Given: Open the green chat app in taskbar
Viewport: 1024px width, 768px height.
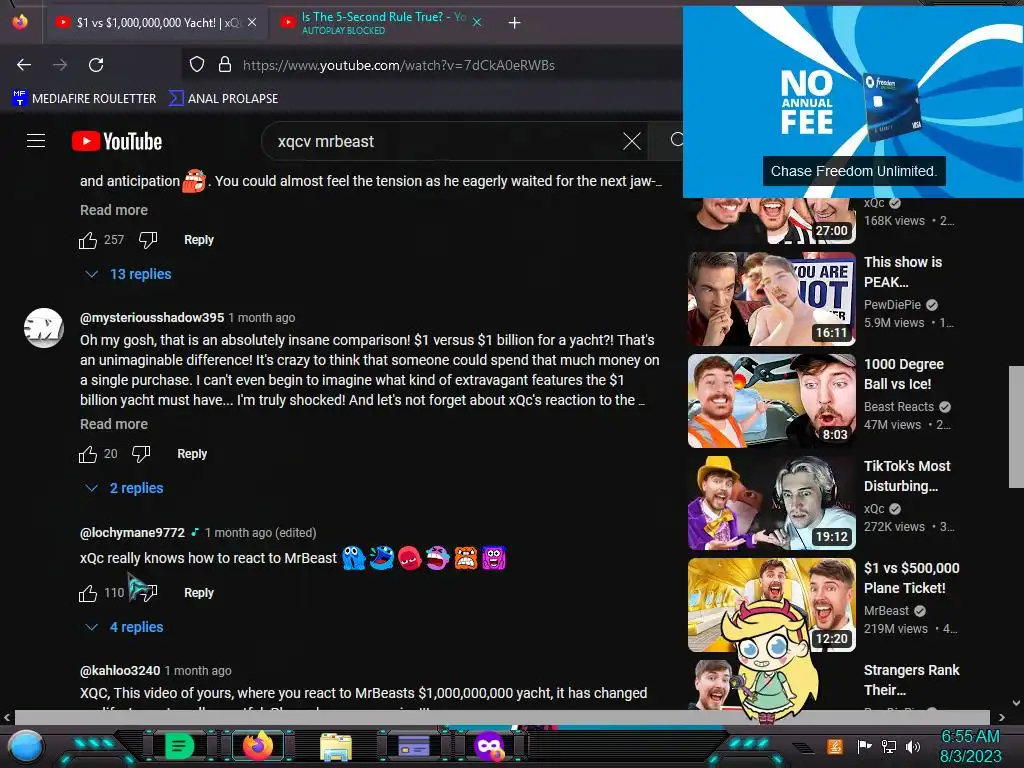Looking at the screenshot, I should [x=179, y=746].
